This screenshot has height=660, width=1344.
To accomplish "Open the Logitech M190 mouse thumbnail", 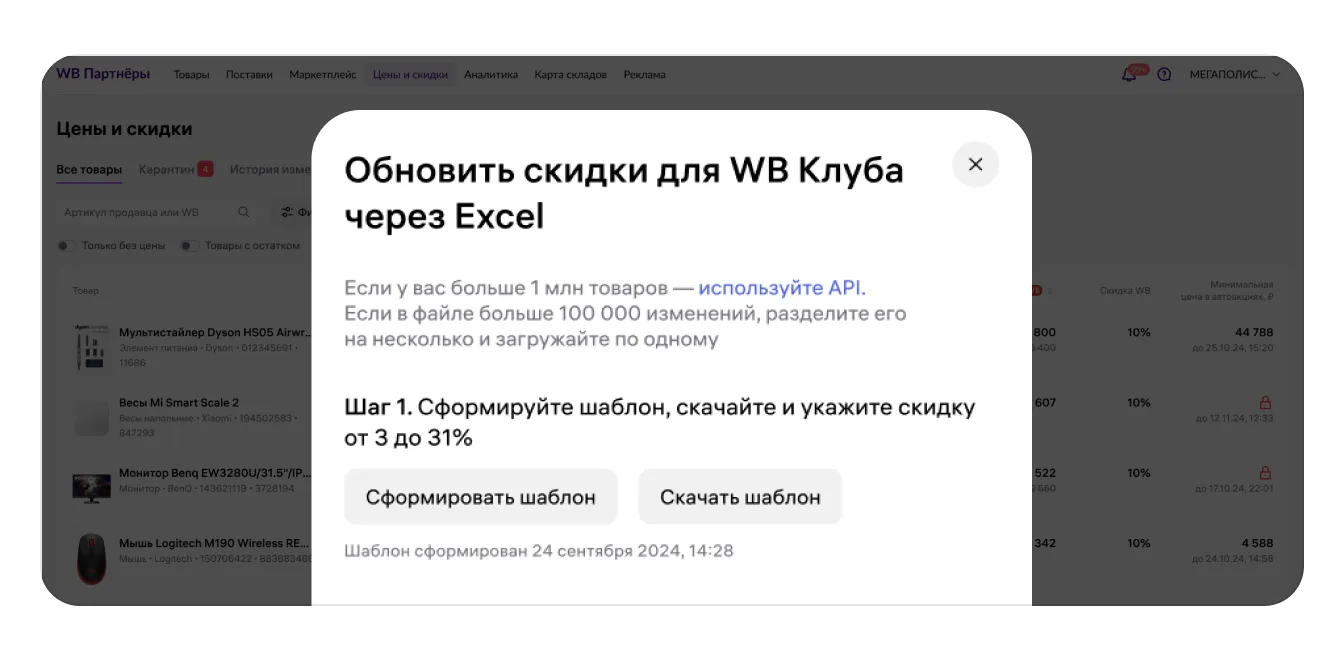I will tap(91, 558).
